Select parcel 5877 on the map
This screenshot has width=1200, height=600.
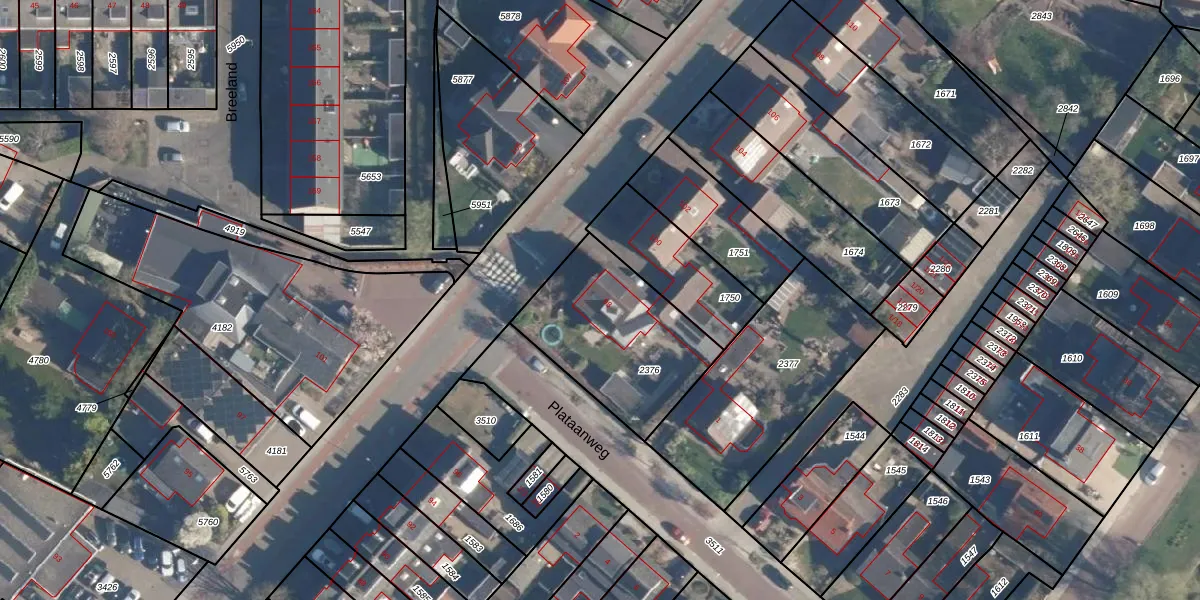click(x=462, y=79)
